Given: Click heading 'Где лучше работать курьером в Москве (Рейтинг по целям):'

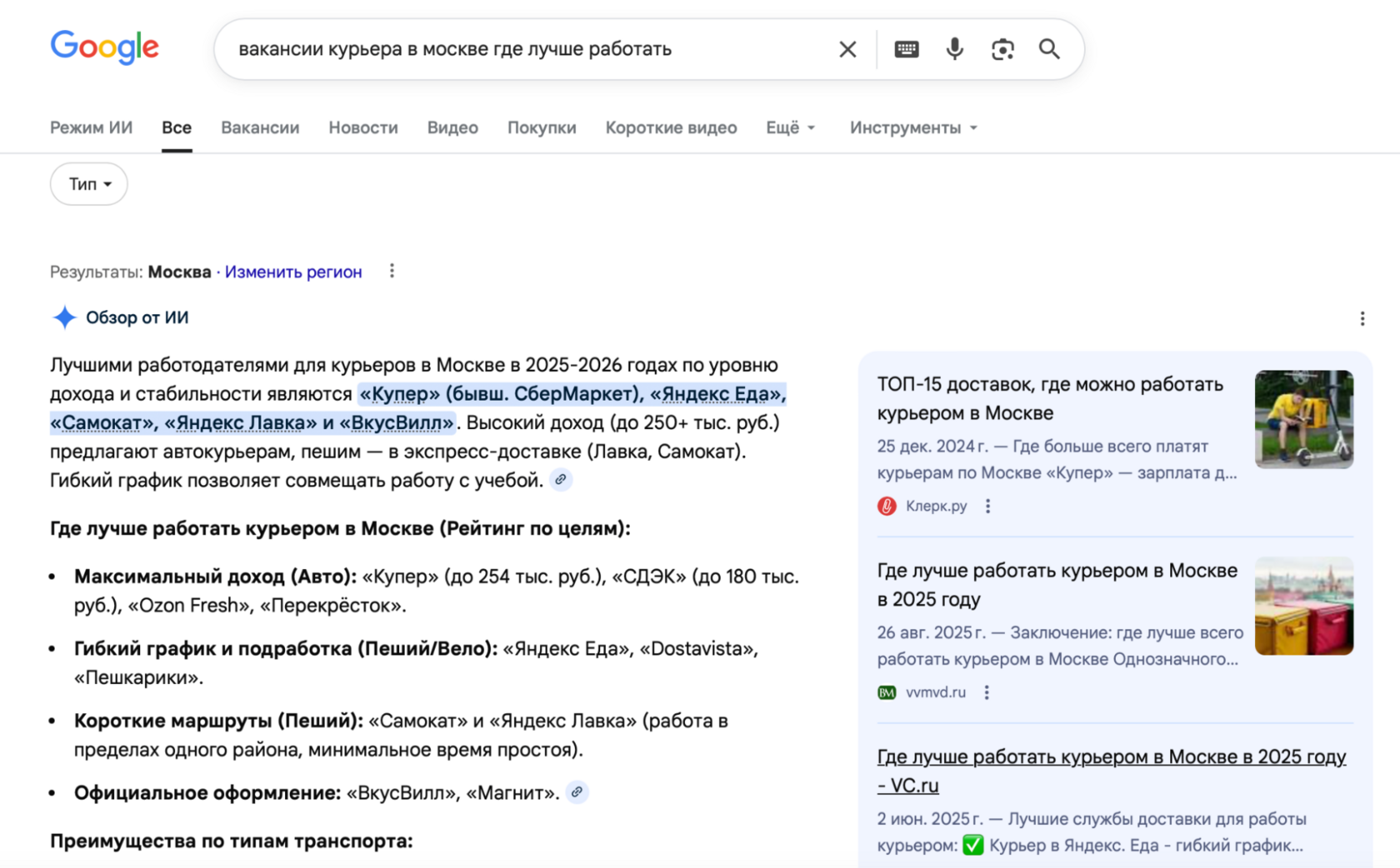Looking at the screenshot, I should (340, 528).
